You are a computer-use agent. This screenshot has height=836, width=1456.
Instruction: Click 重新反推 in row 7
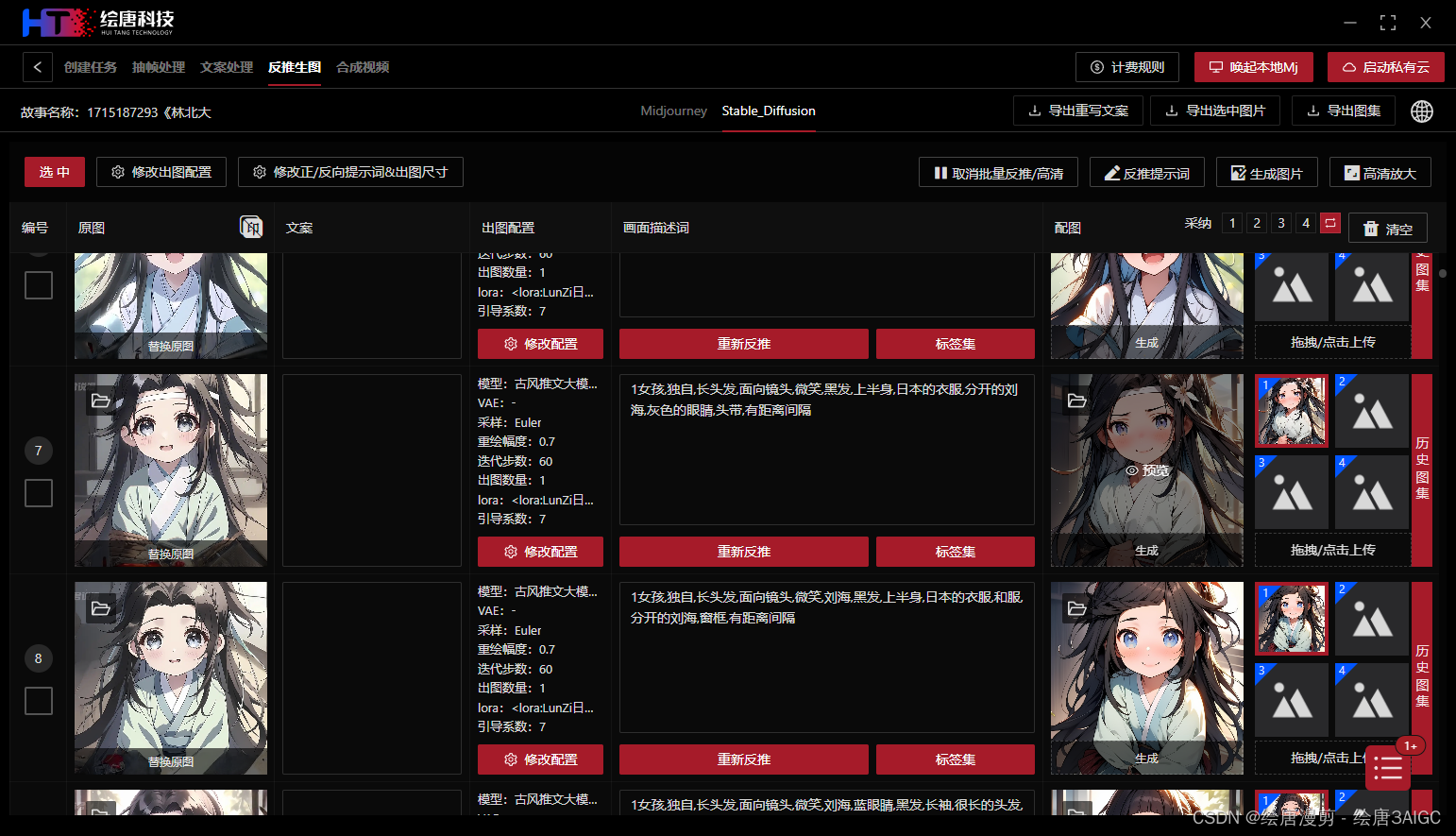click(744, 552)
